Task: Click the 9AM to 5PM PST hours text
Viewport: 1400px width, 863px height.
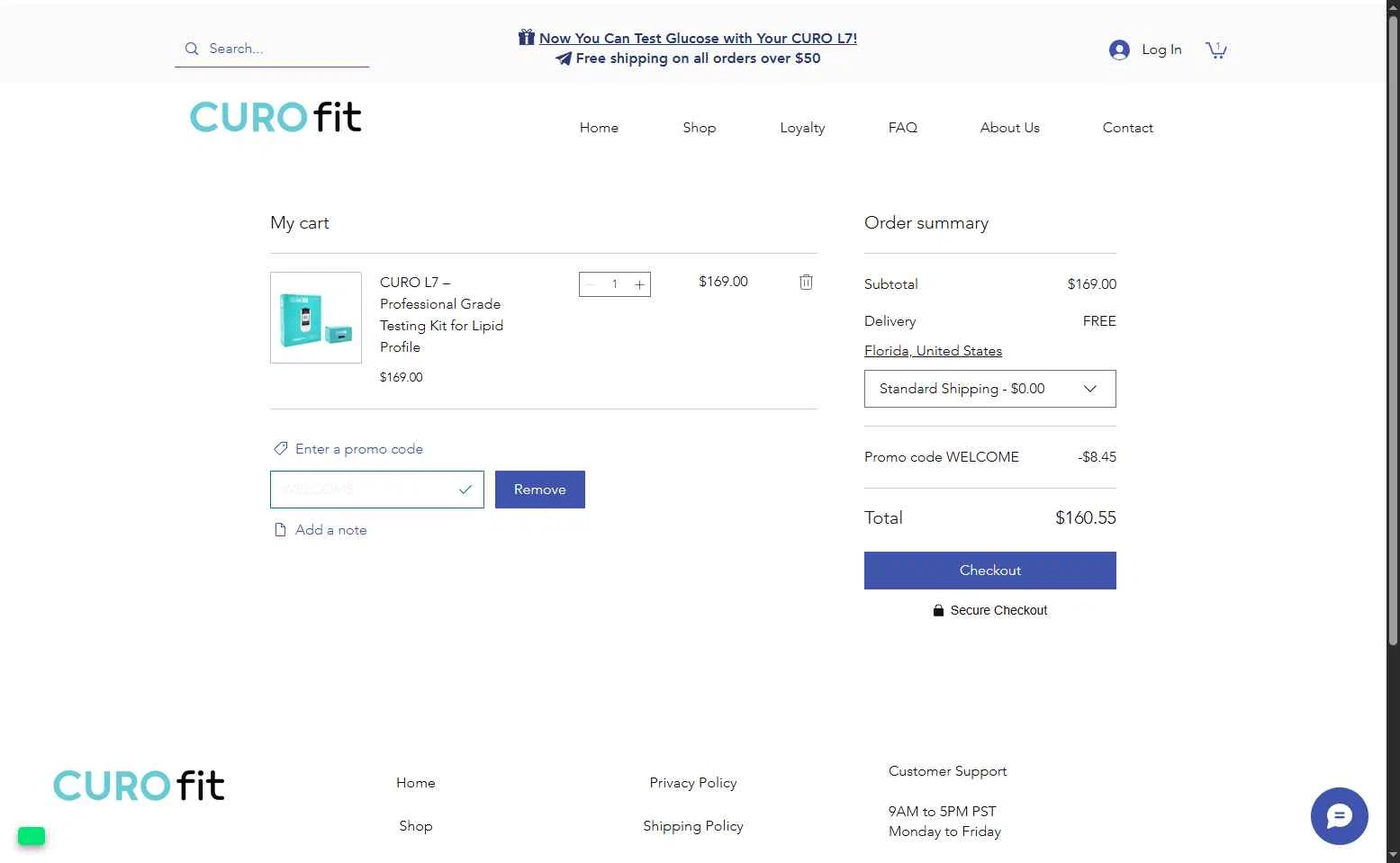Action: 943,812
